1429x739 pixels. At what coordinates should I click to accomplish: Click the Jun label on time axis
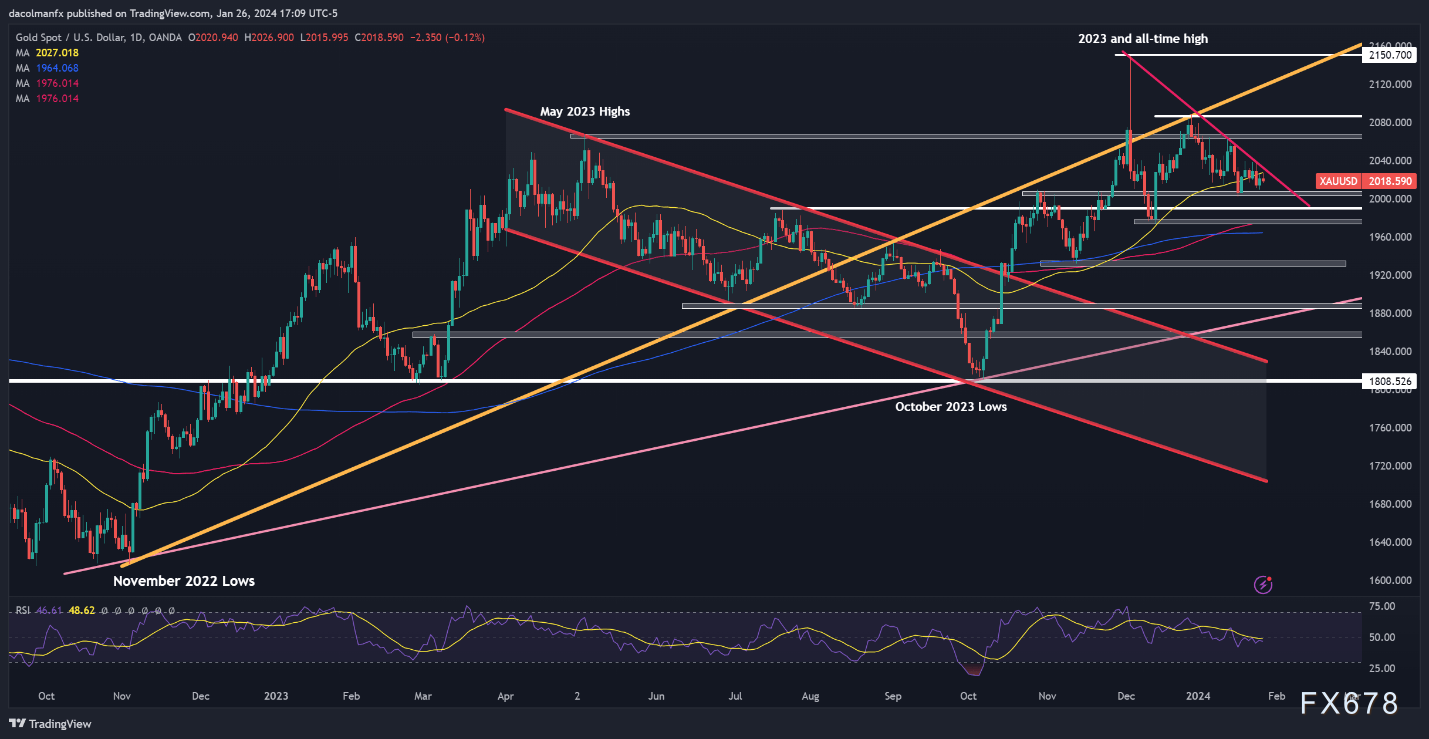click(x=656, y=694)
